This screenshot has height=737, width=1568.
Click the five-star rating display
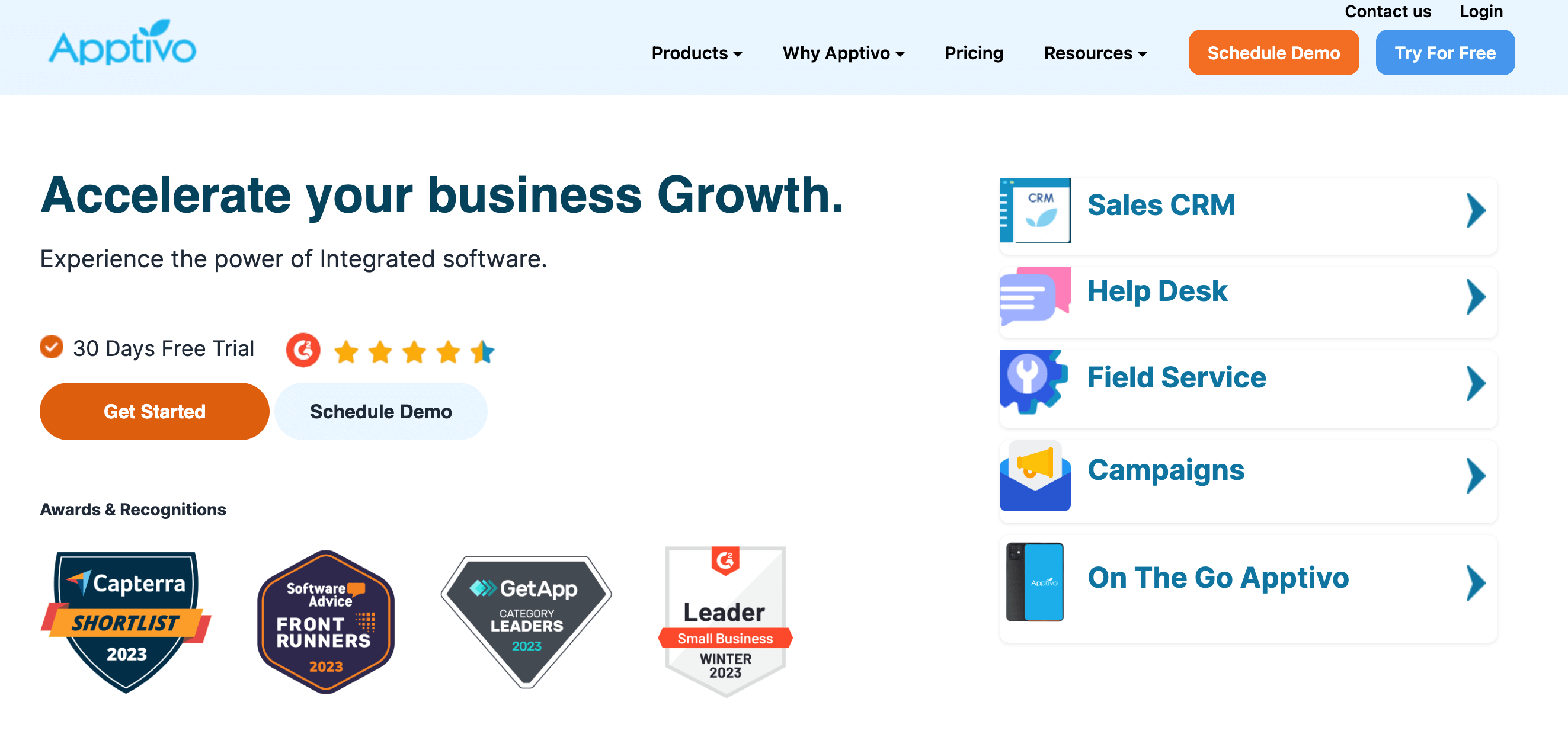(x=415, y=351)
